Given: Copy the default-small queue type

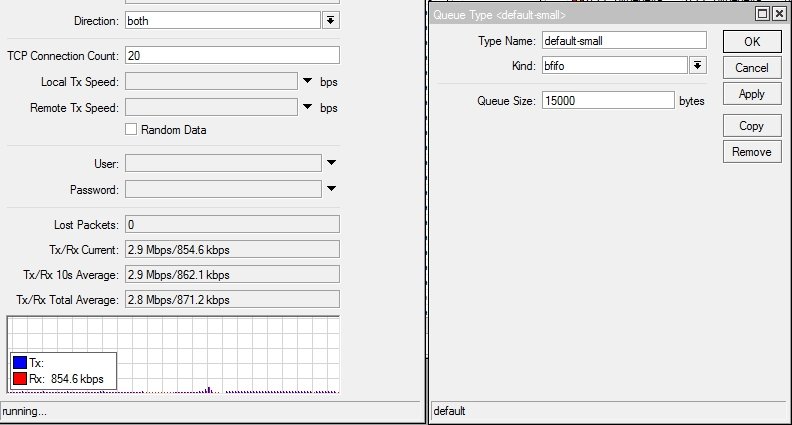Looking at the screenshot, I should [751, 126].
